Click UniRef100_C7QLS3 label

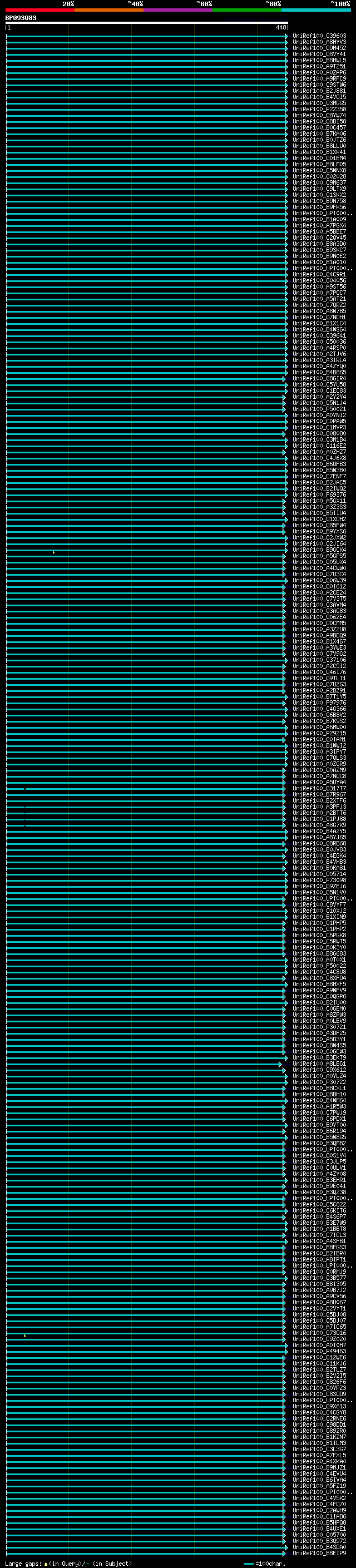319,758
